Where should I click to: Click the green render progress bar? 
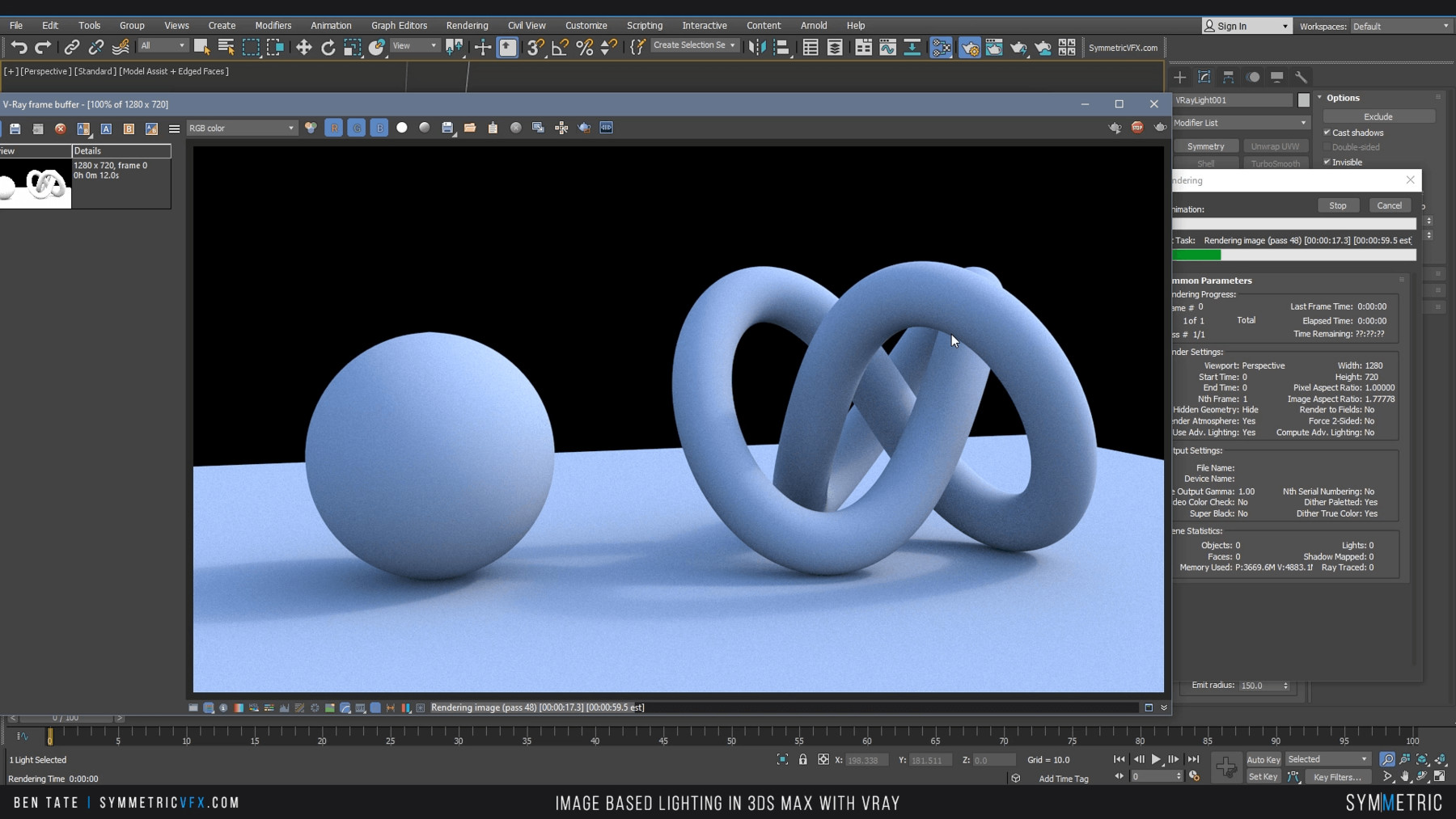(1196, 255)
